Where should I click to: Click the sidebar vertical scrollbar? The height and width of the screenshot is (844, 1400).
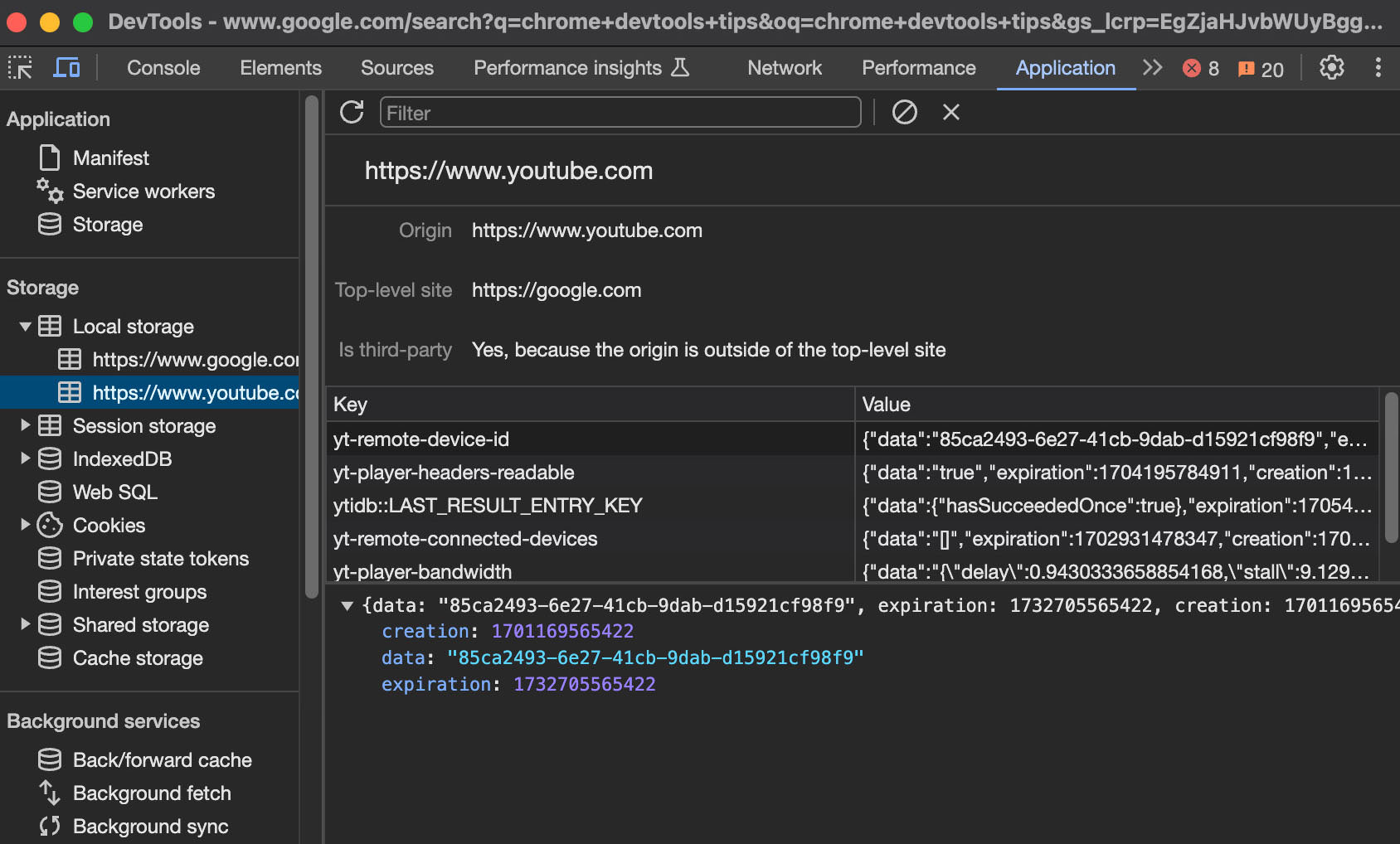click(x=312, y=347)
